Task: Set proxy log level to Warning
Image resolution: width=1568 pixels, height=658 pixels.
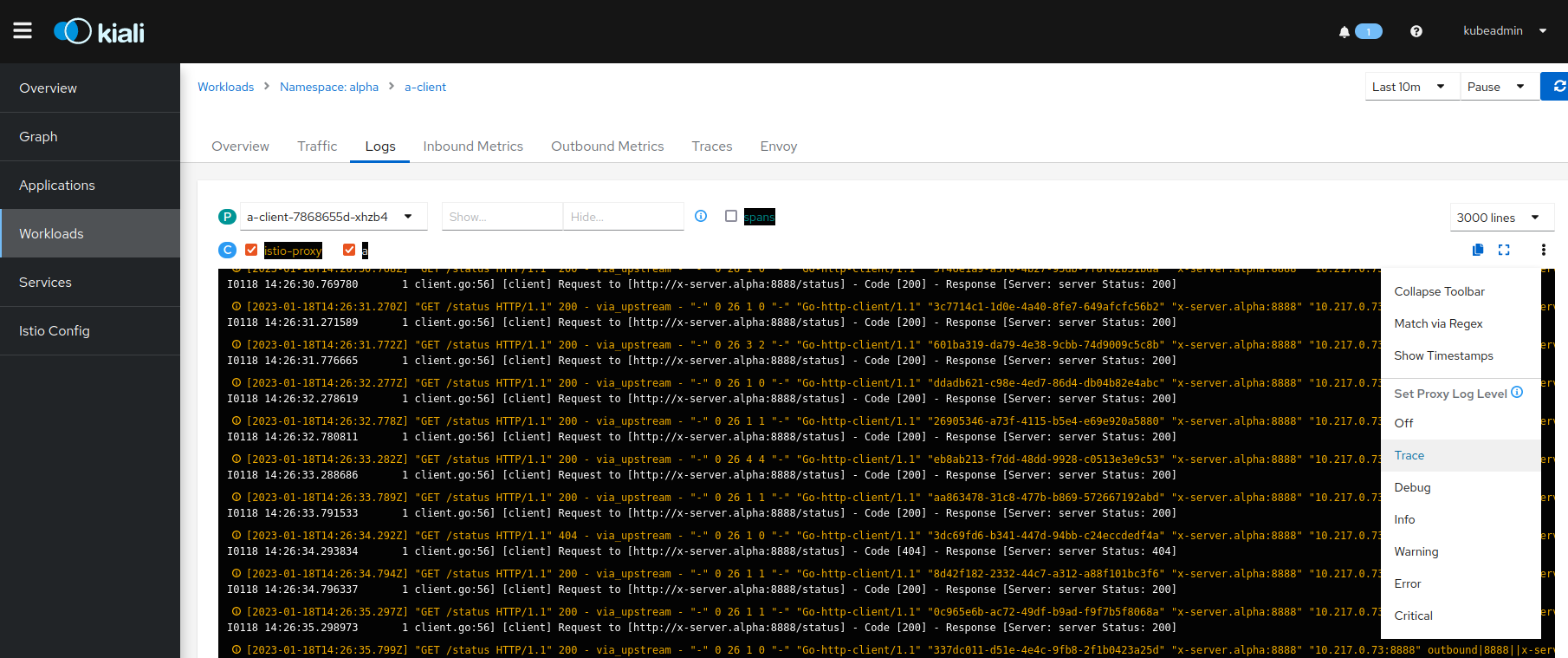Action: [x=1461, y=551]
